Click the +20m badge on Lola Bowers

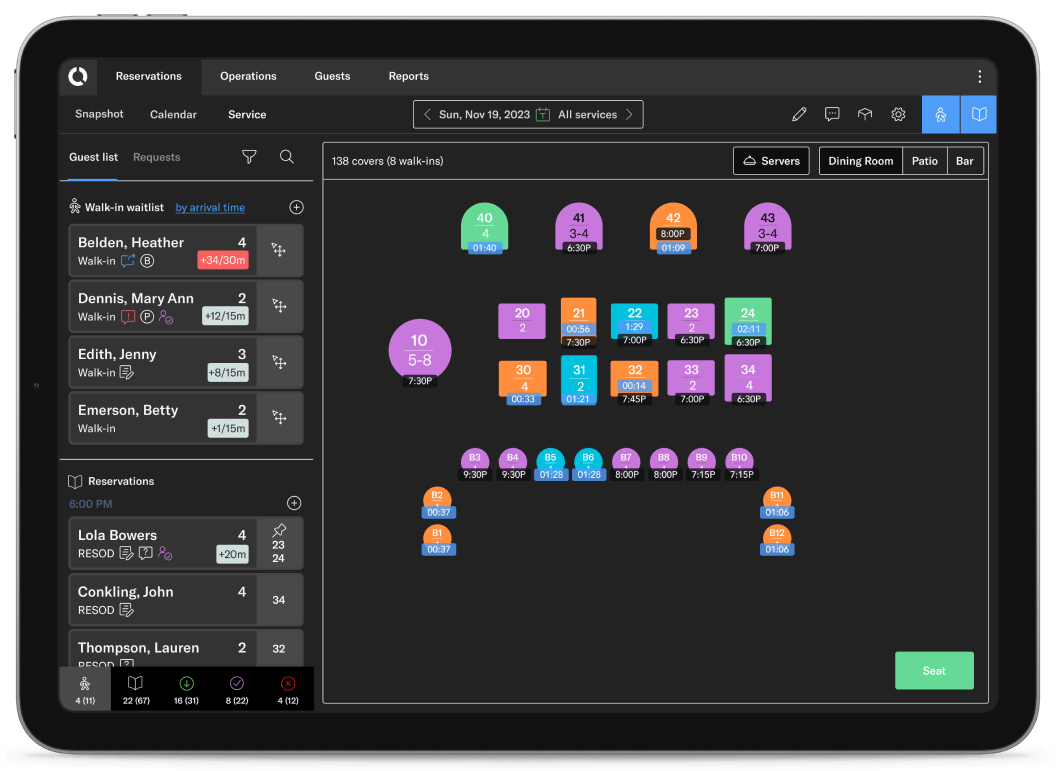coord(232,554)
